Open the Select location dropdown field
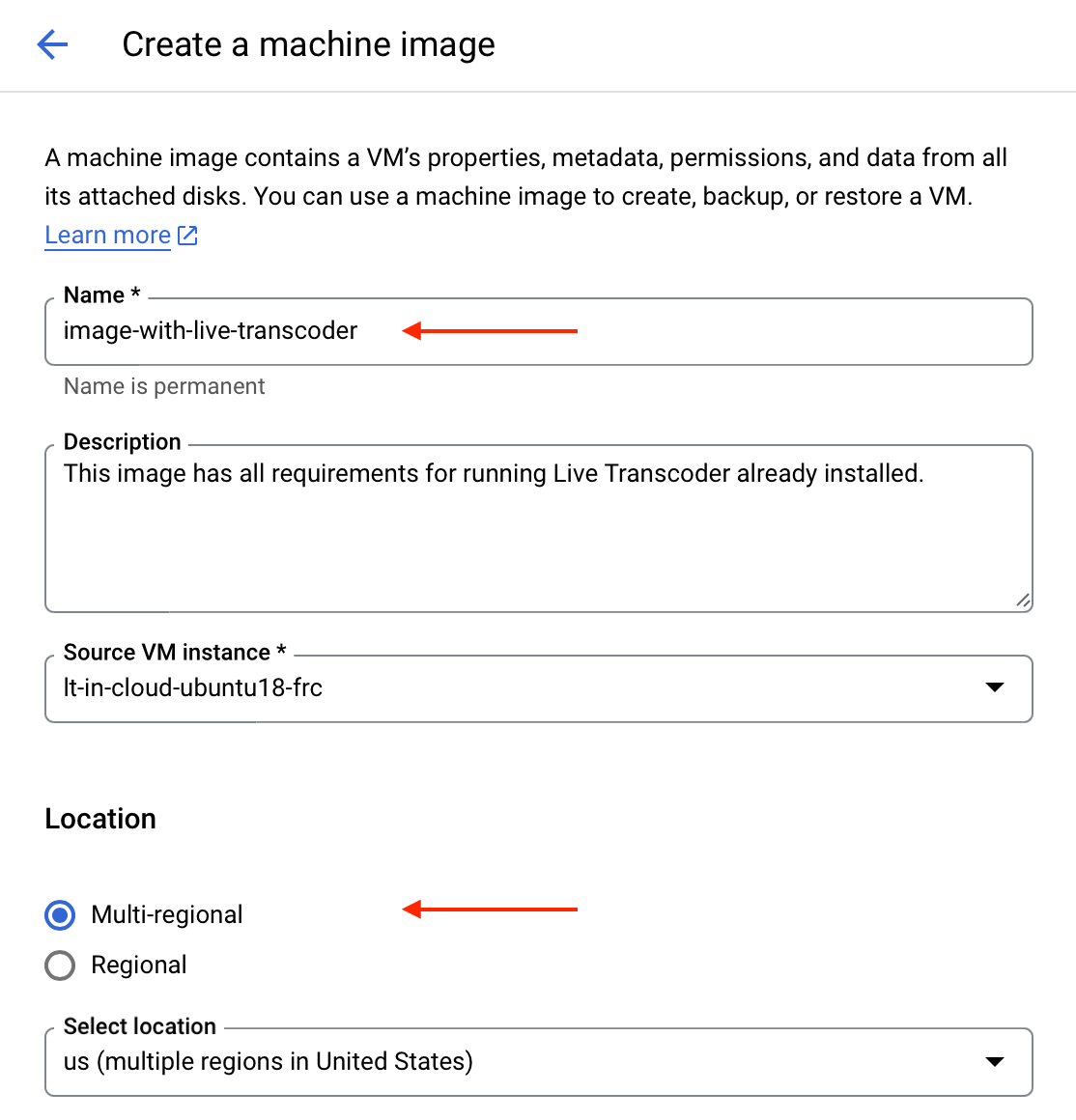This screenshot has height=1120, width=1076. pyautogui.click(x=539, y=1062)
